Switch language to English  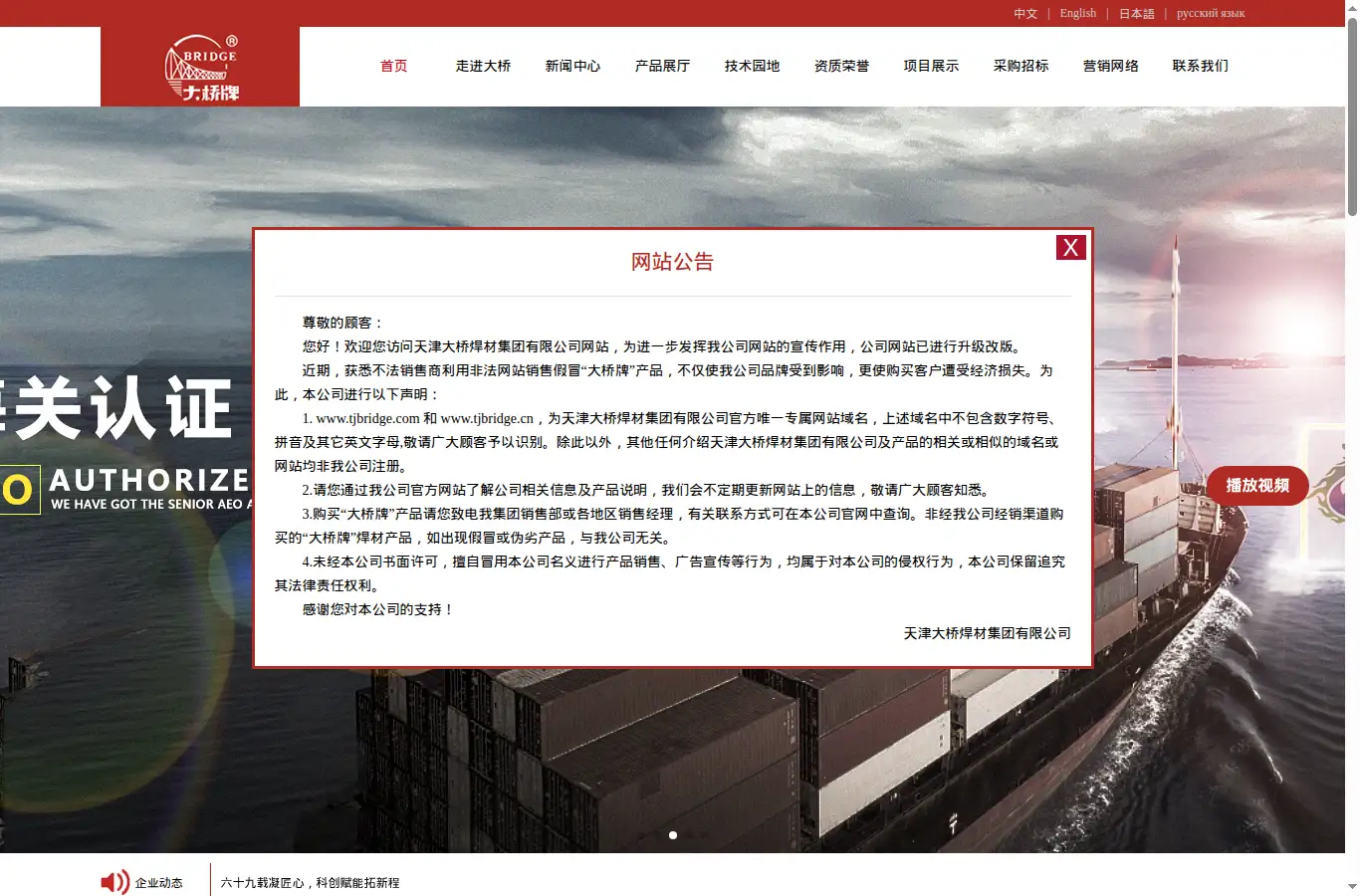click(1077, 14)
